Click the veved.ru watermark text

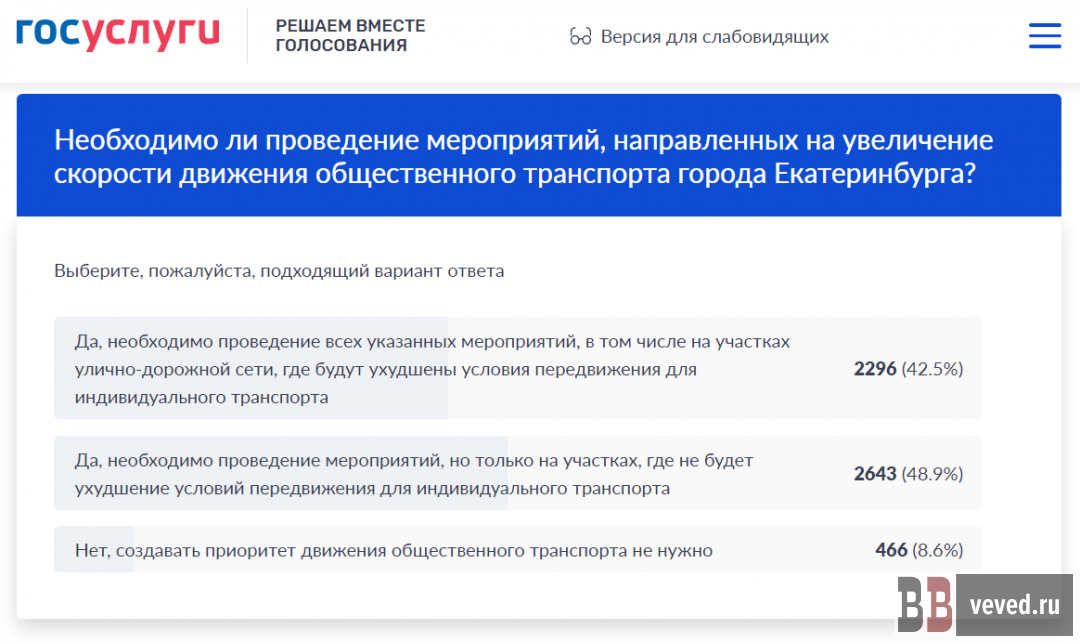[x=1014, y=606]
